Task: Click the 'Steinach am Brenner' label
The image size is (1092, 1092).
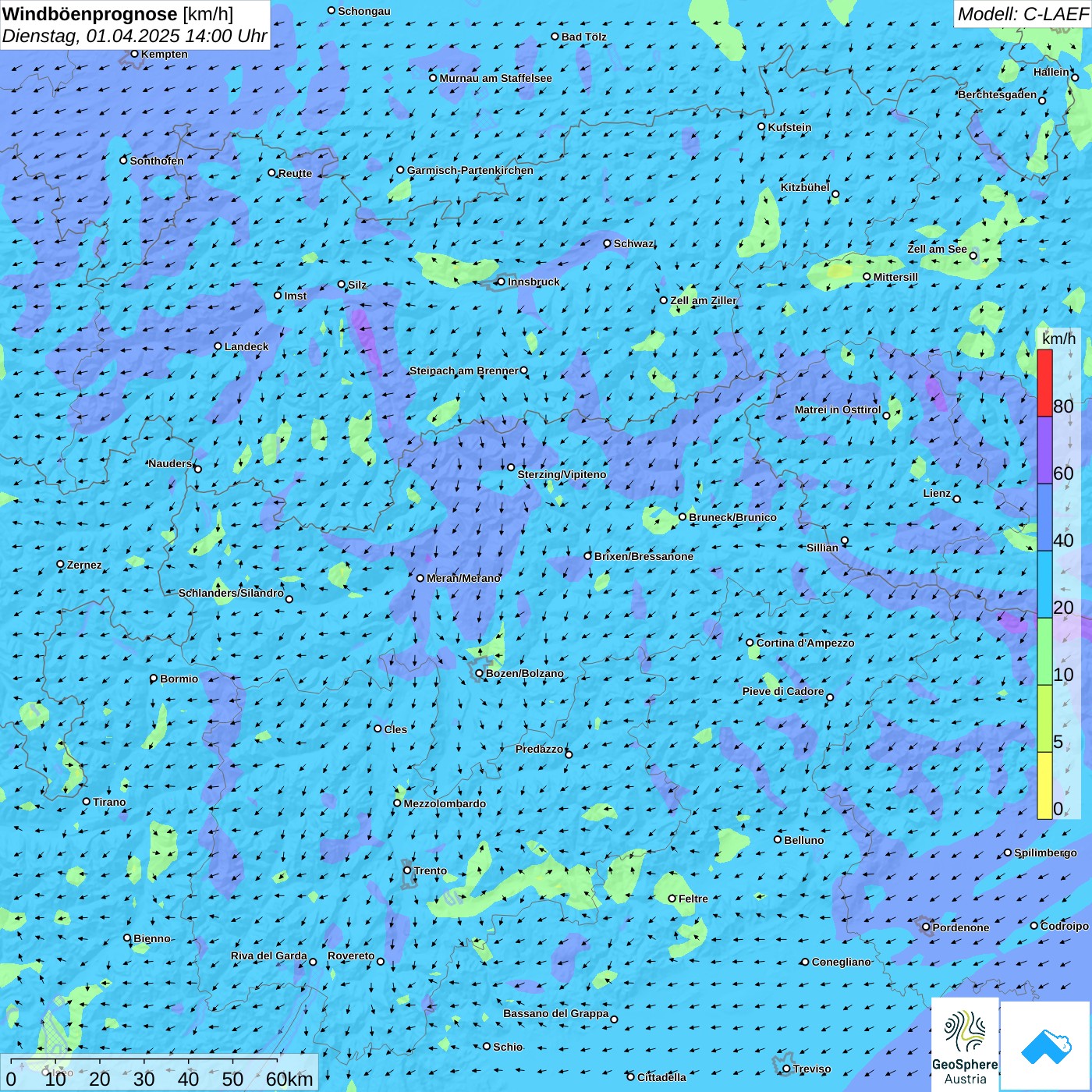Action: (x=463, y=370)
